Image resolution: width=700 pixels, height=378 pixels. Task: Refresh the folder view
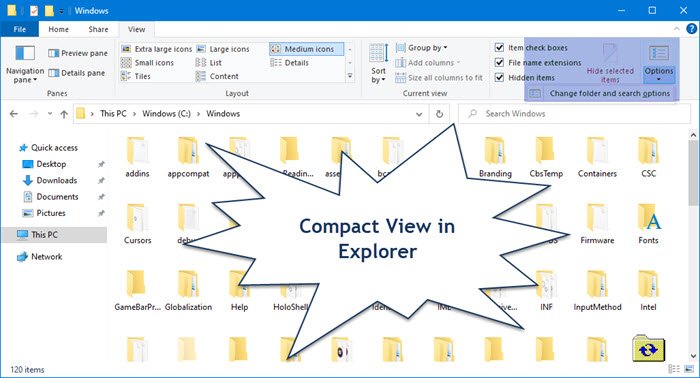pyautogui.click(x=439, y=114)
